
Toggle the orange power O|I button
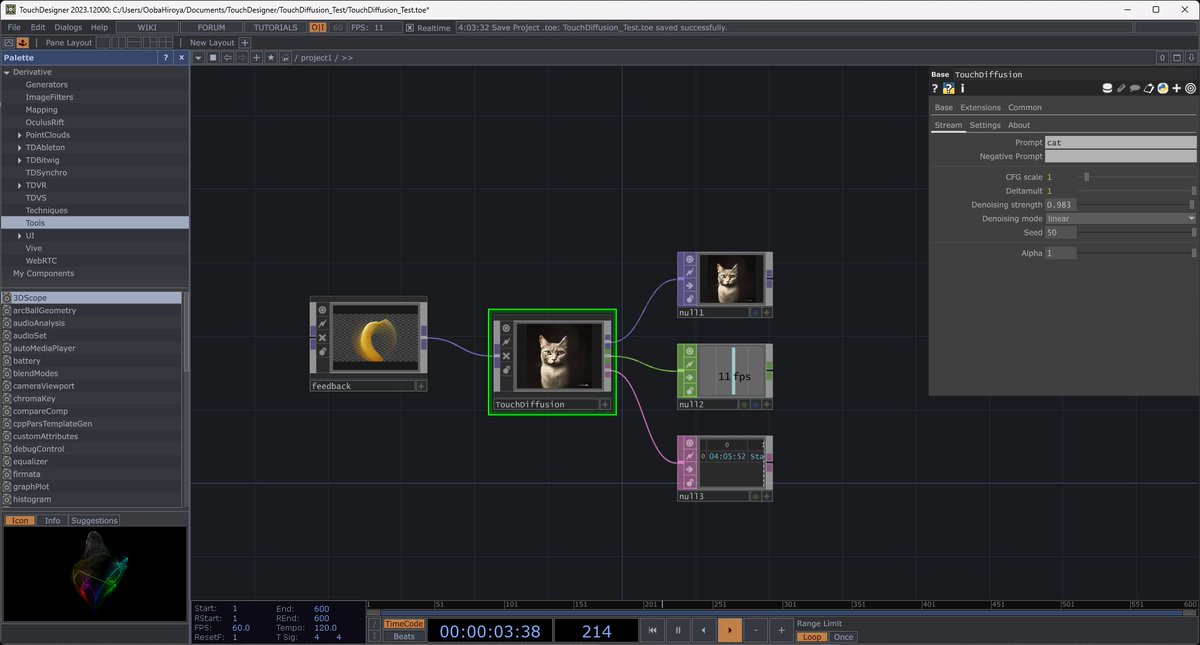click(317, 27)
